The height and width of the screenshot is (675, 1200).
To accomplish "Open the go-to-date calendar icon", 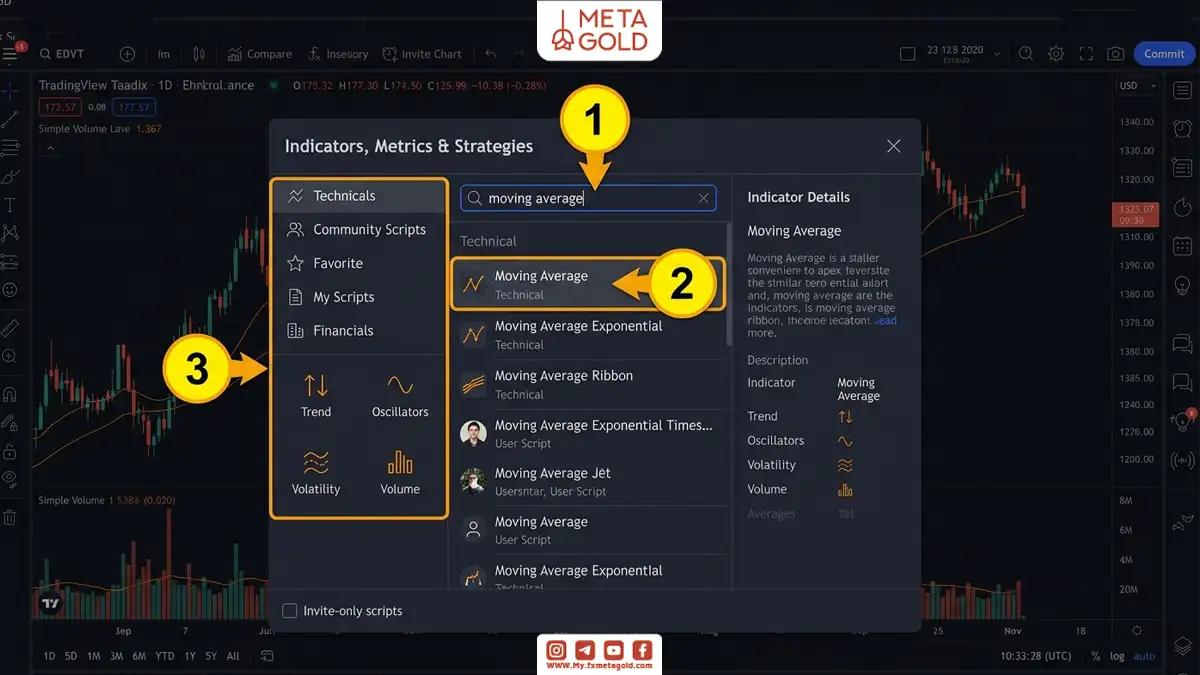I will coord(267,656).
